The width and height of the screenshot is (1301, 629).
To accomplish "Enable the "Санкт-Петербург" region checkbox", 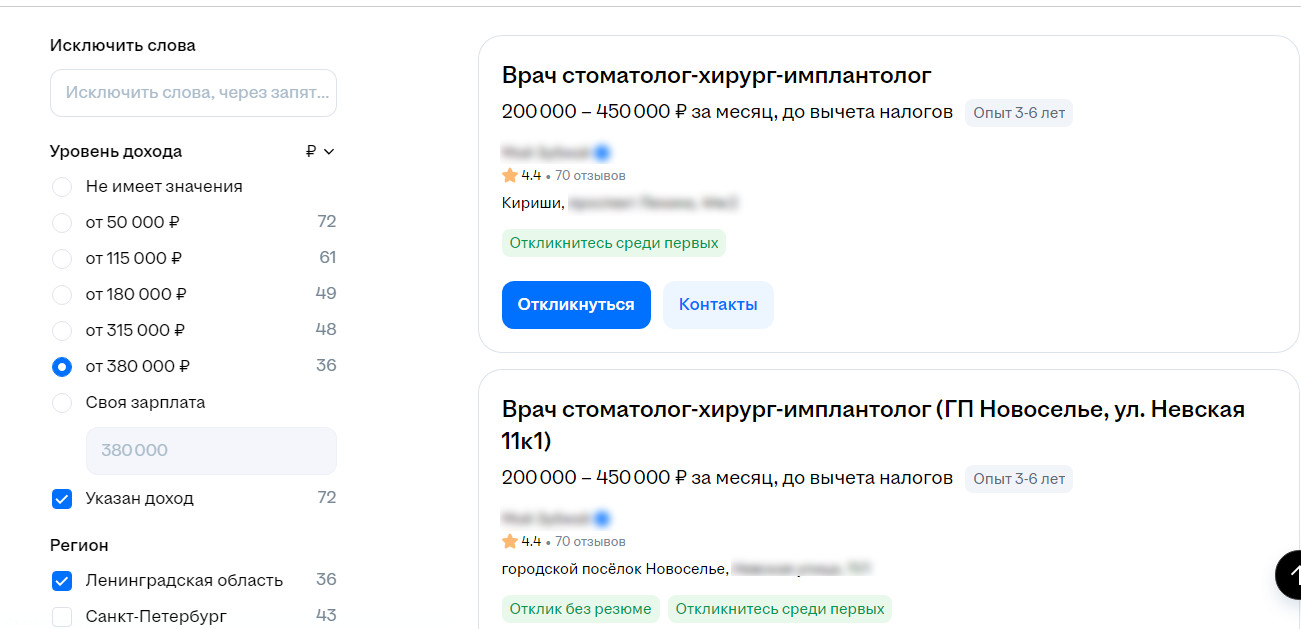I will (x=62, y=617).
